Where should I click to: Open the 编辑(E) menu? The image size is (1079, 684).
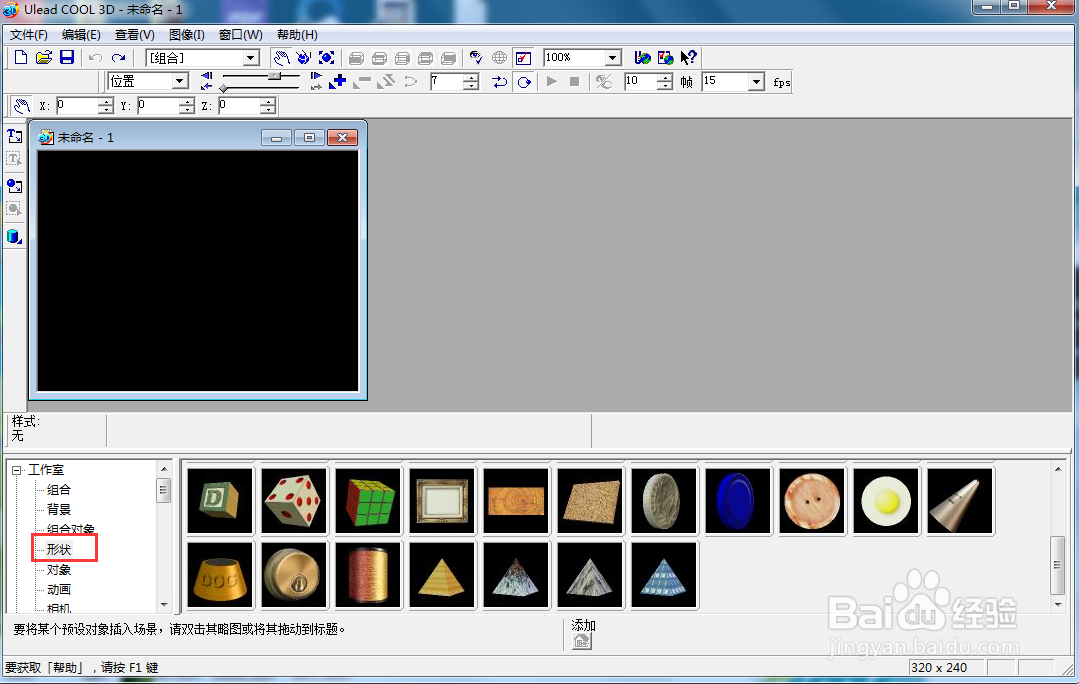[x=81, y=34]
